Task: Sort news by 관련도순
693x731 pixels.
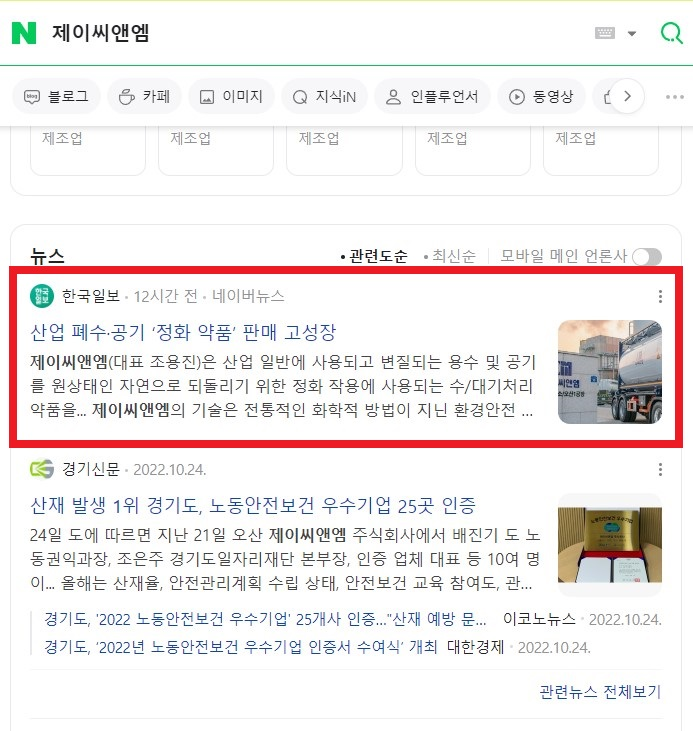Action: (x=374, y=256)
